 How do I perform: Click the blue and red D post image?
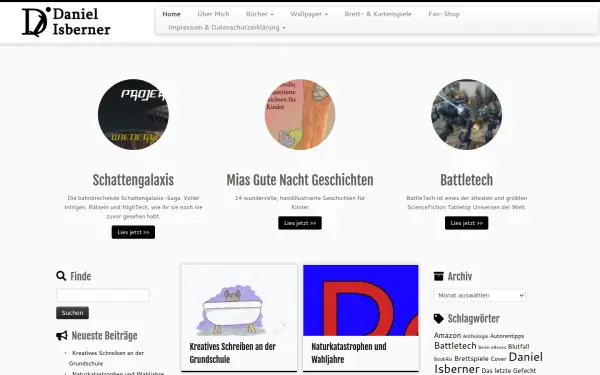361,300
